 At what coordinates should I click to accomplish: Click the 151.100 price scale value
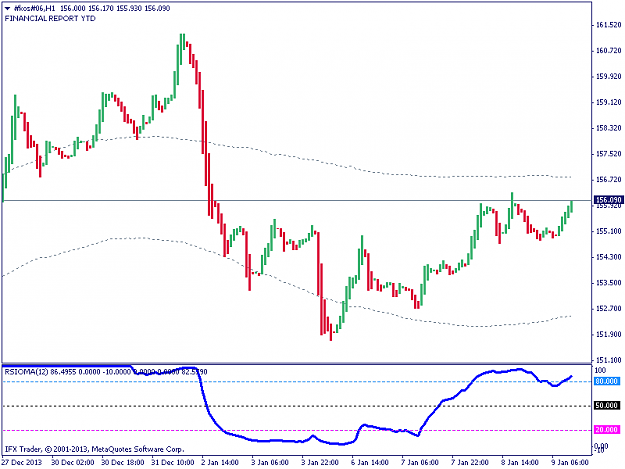(608, 360)
